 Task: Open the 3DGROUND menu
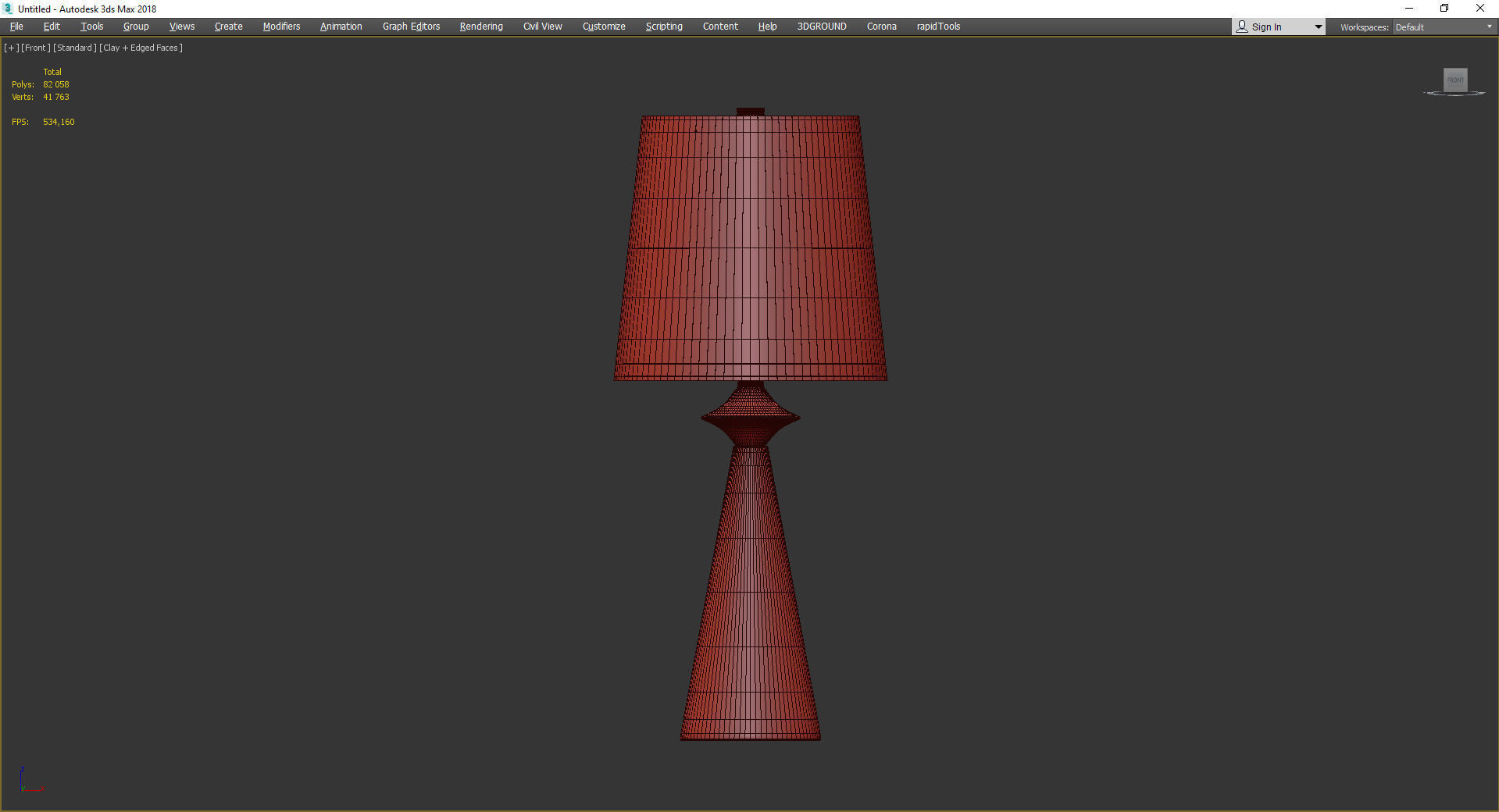822,27
